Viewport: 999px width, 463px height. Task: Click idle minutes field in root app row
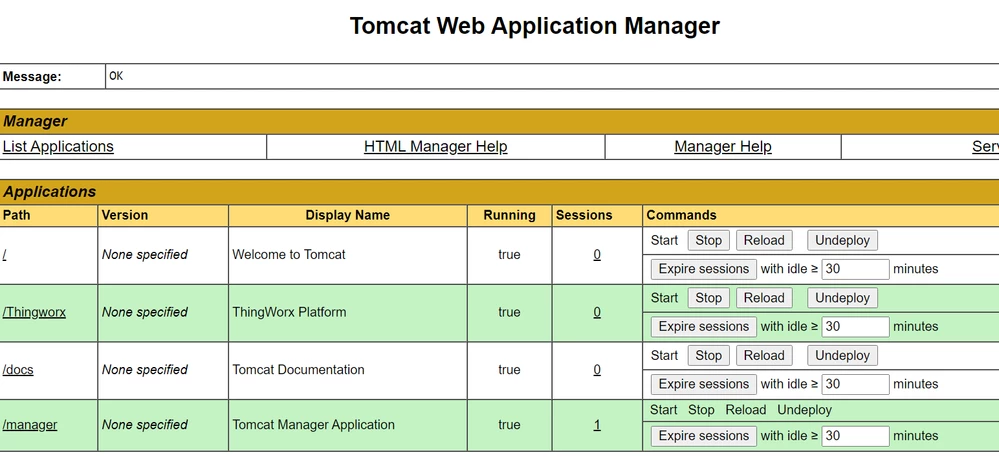point(856,269)
